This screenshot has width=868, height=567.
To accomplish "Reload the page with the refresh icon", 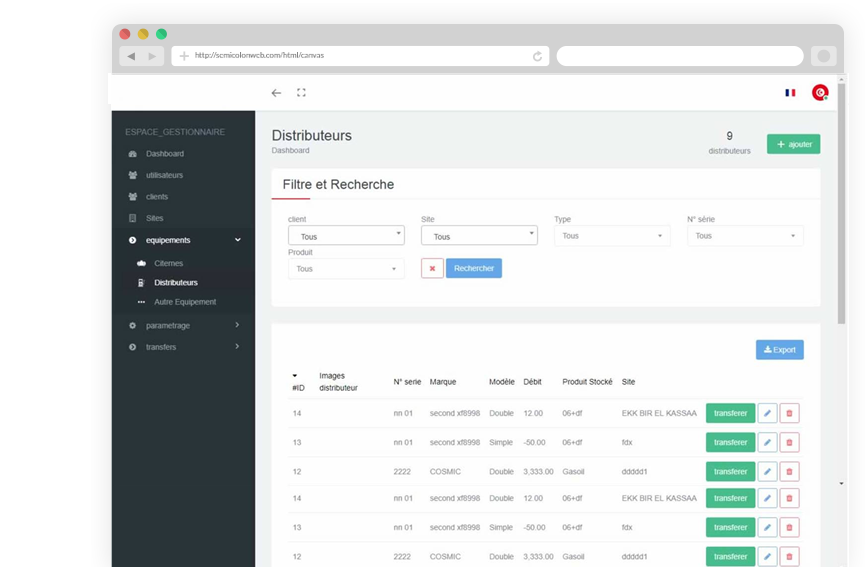I will coord(537,56).
